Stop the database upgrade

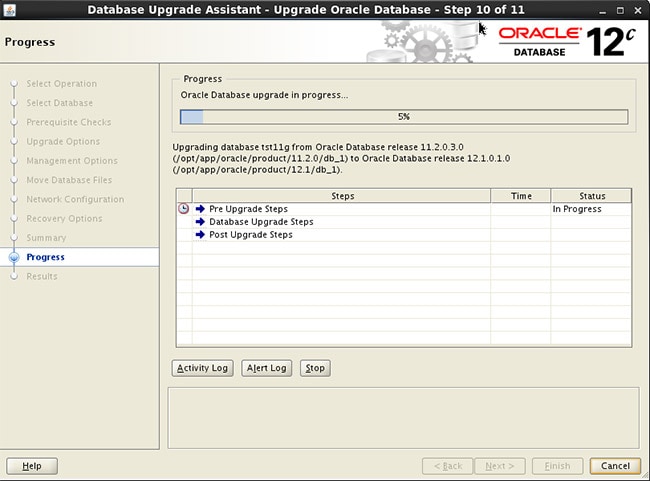pos(315,368)
